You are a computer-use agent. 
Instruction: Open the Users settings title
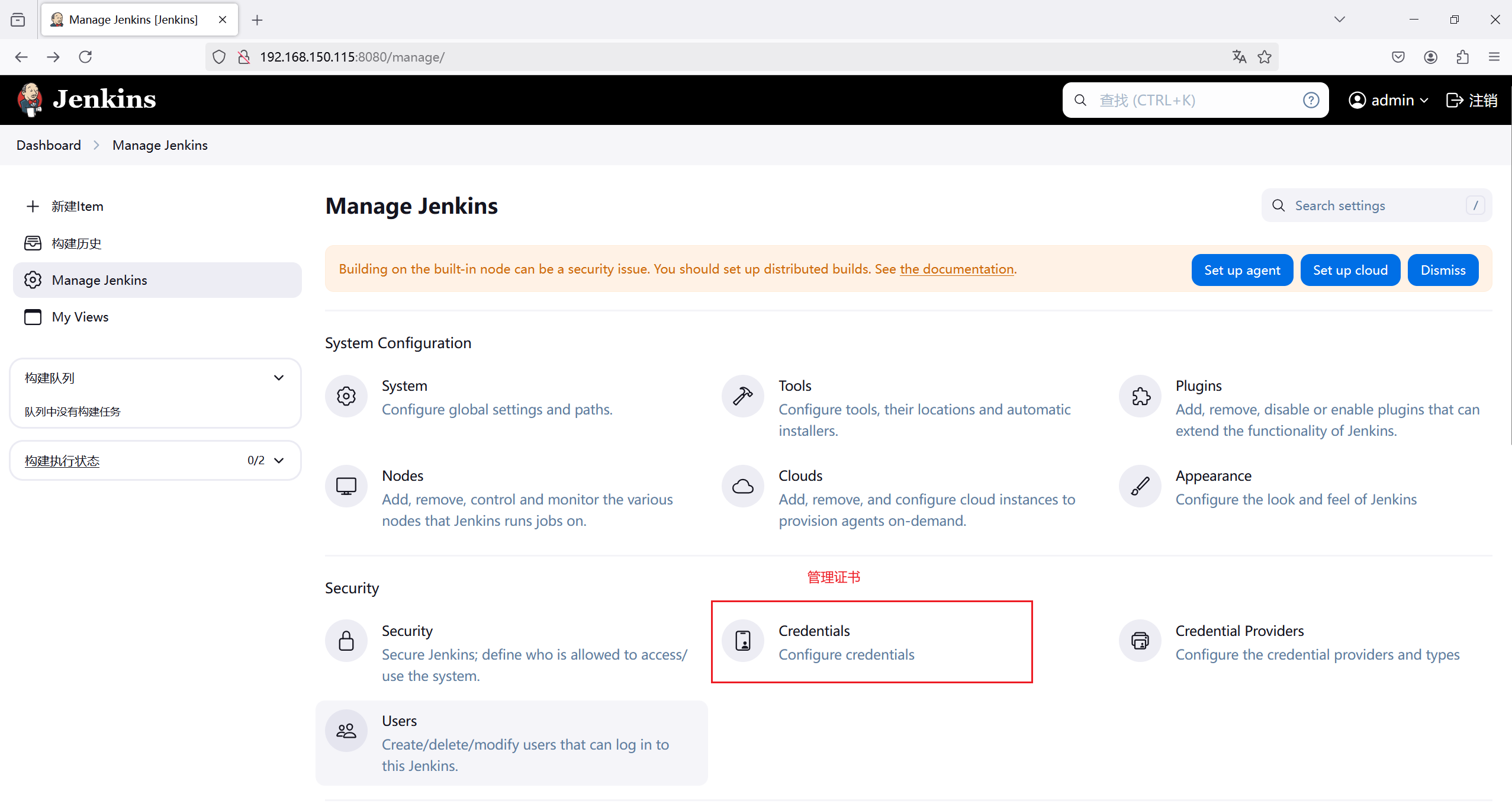coord(399,721)
